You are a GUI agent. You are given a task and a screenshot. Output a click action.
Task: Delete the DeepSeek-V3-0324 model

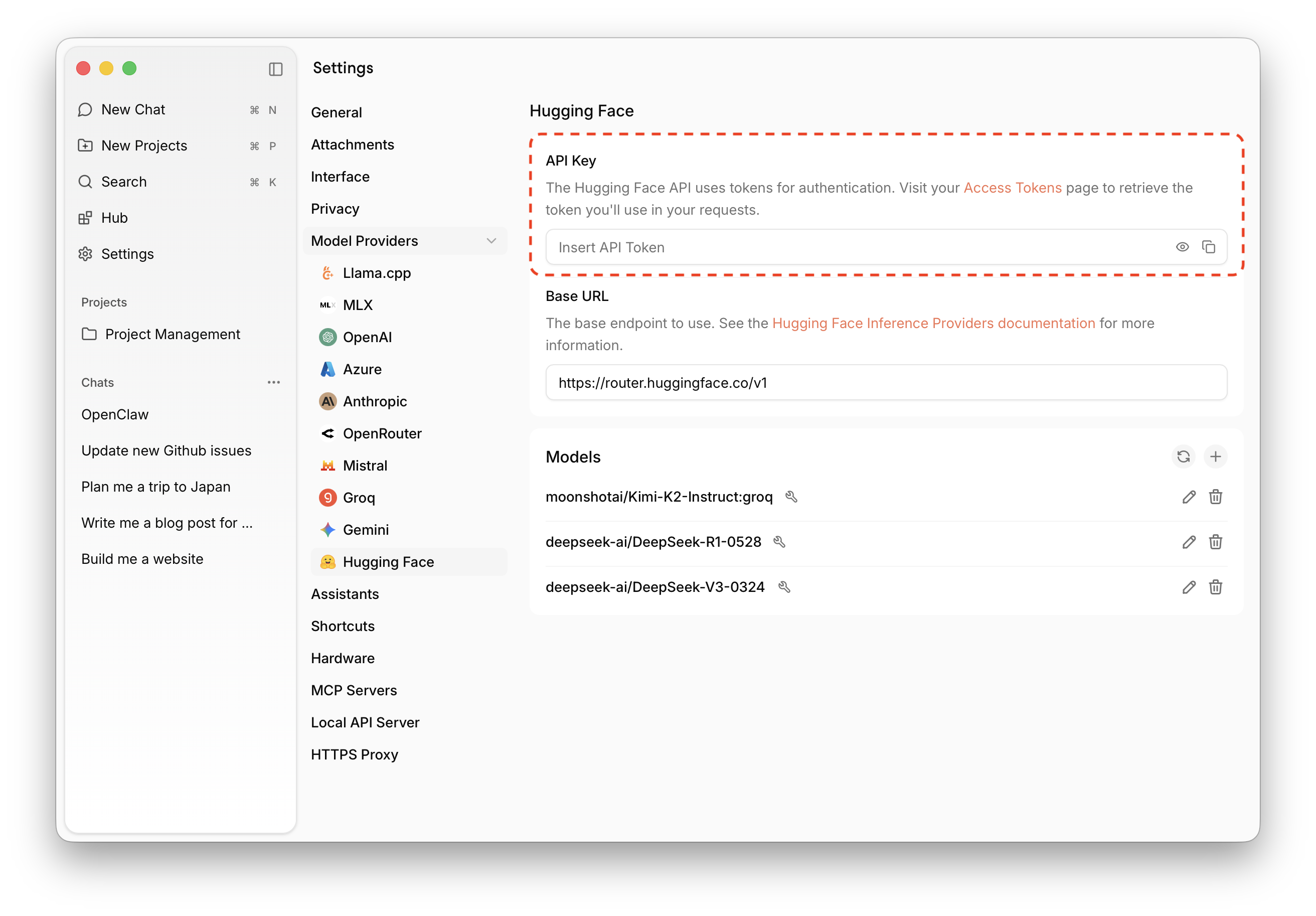coord(1215,587)
